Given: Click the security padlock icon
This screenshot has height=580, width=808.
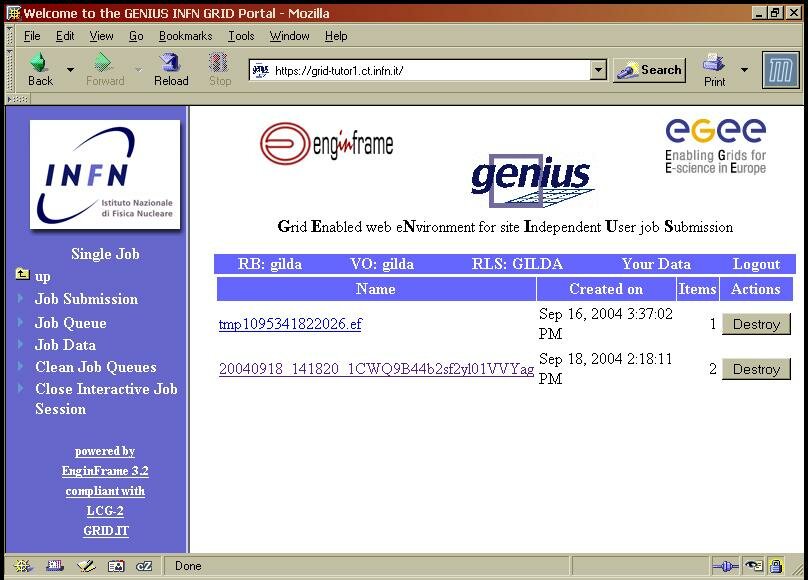Looking at the screenshot, I should (x=776, y=567).
